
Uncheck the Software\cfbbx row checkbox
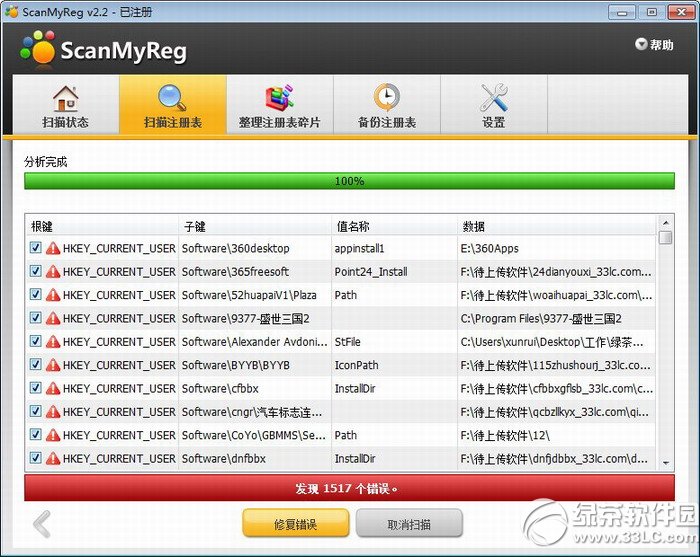(36, 388)
